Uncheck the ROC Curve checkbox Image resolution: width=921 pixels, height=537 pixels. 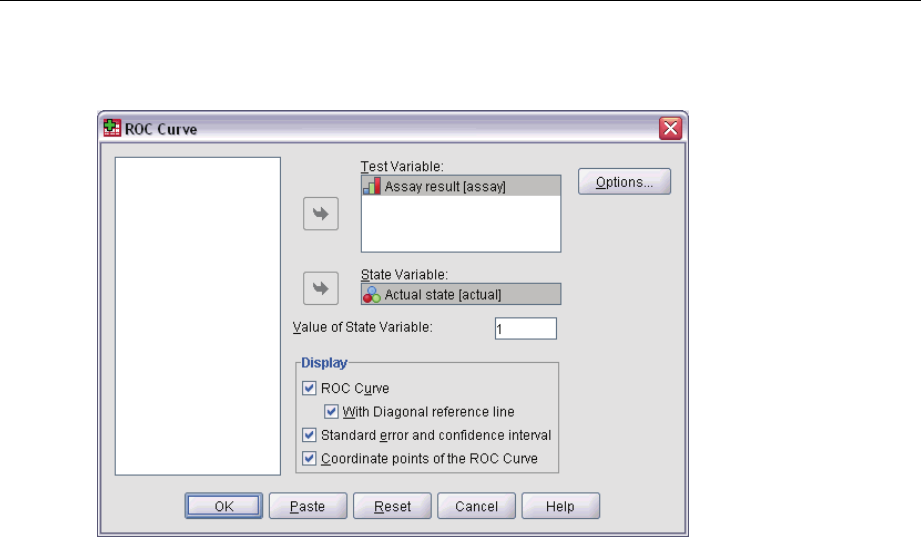click(x=309, y=388)
